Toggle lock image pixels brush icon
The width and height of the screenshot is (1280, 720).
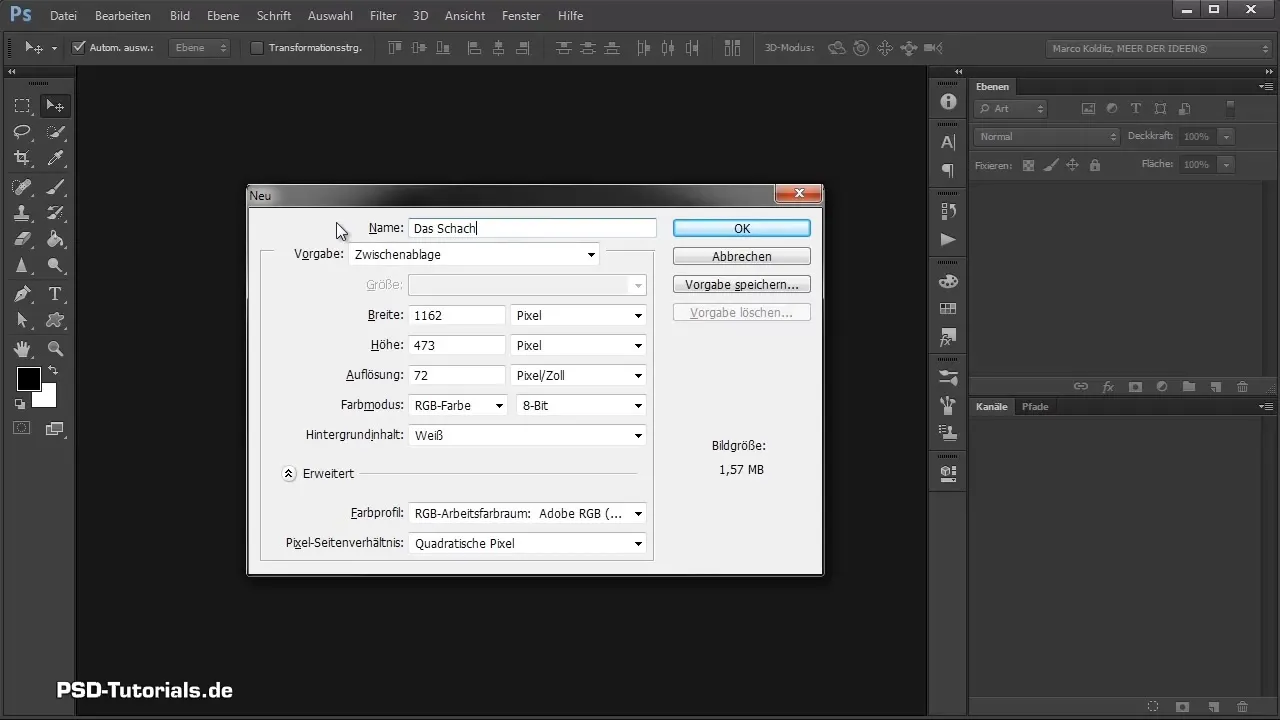pos(1050,165)
